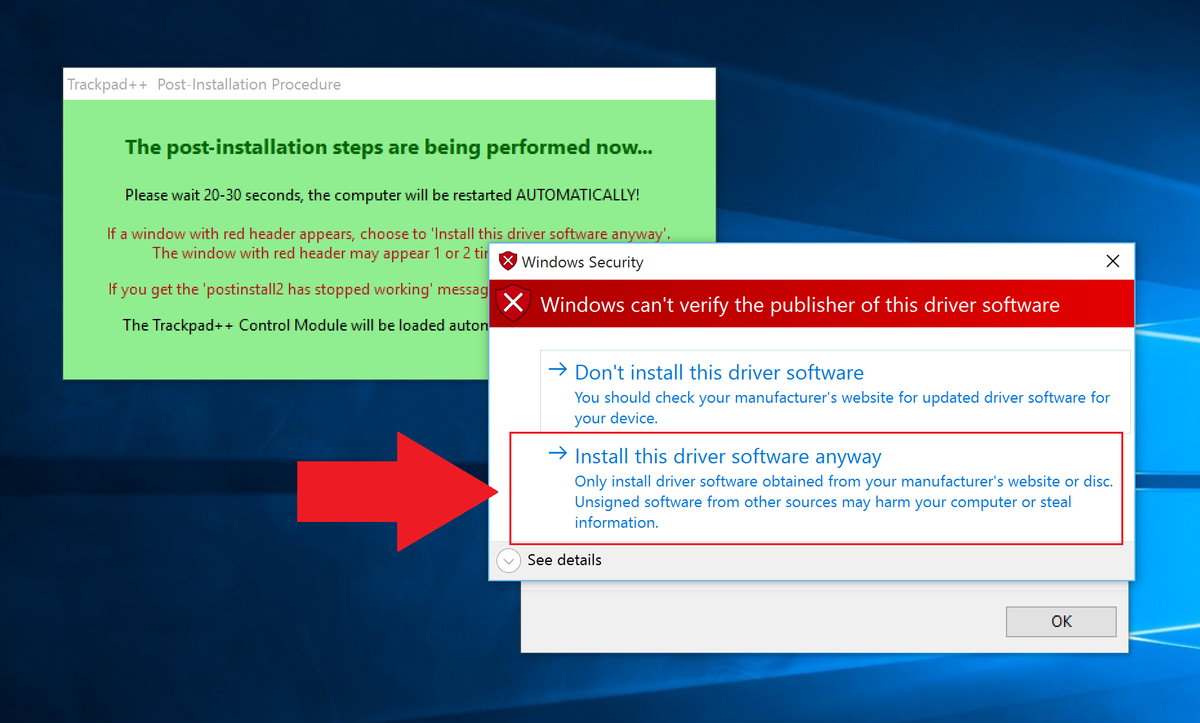Image resolution: width=1200 pixels, height=723 pixels.
Task: Click the 'Windows can't verify the publisher' header text
Action: 800,305
